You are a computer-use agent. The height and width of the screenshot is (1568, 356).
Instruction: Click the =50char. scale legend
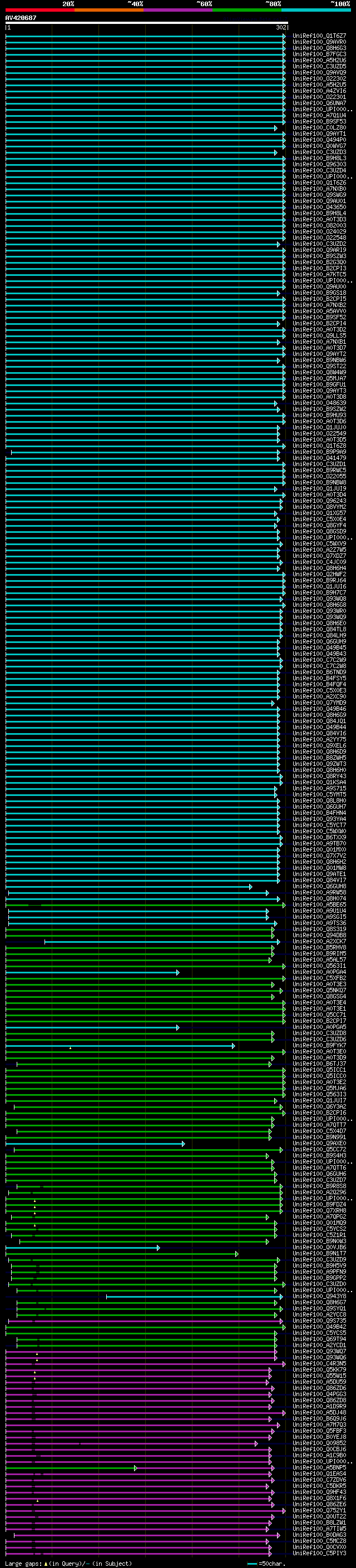[266, 1563]
